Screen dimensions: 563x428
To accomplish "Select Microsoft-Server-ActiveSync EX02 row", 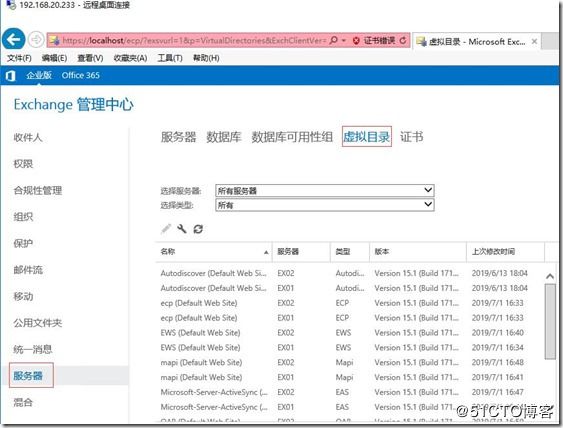I will click(349, 392).
